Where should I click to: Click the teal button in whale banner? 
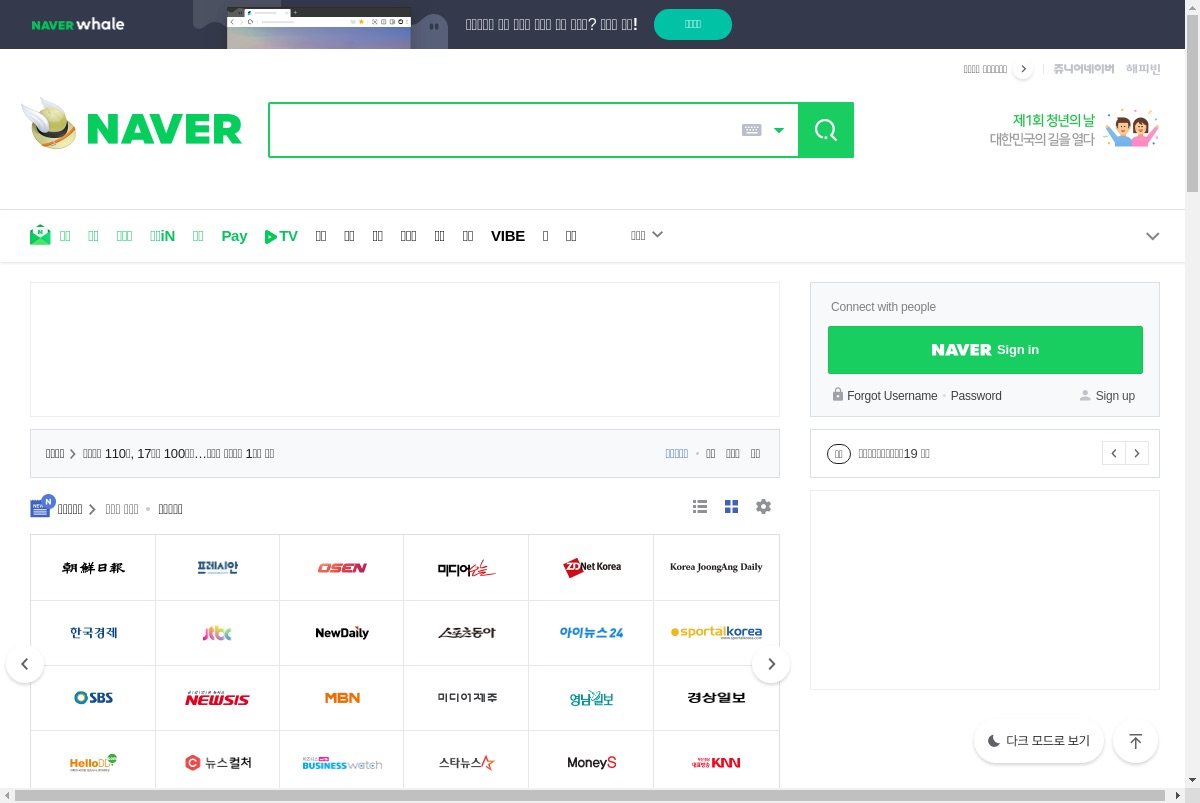(693, 24)
